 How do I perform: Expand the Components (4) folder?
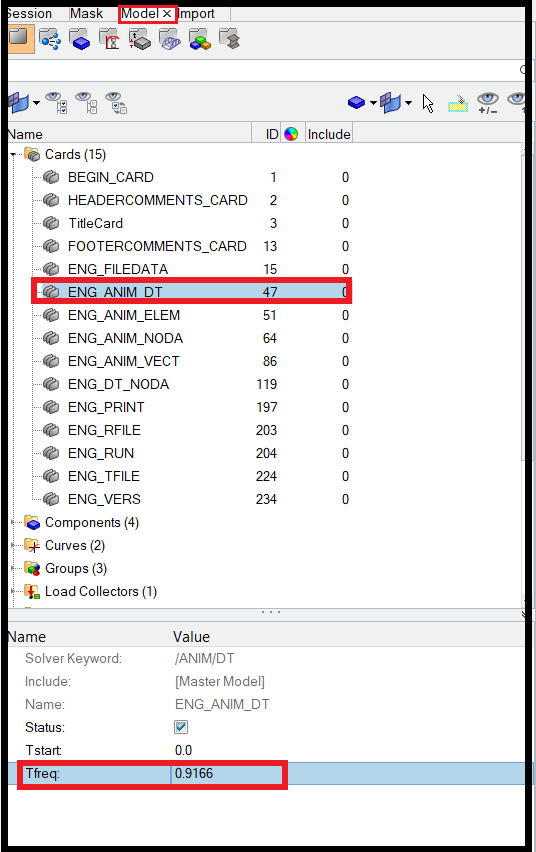(x=13, y=523)
